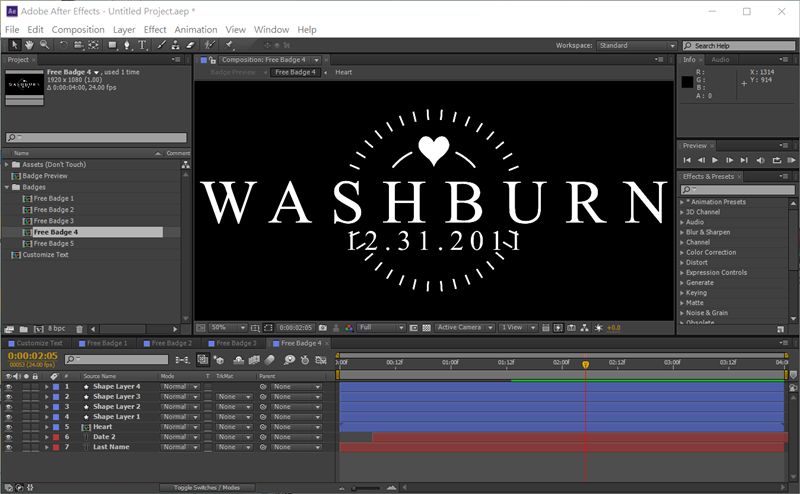Select the Eraser tool

189,45
